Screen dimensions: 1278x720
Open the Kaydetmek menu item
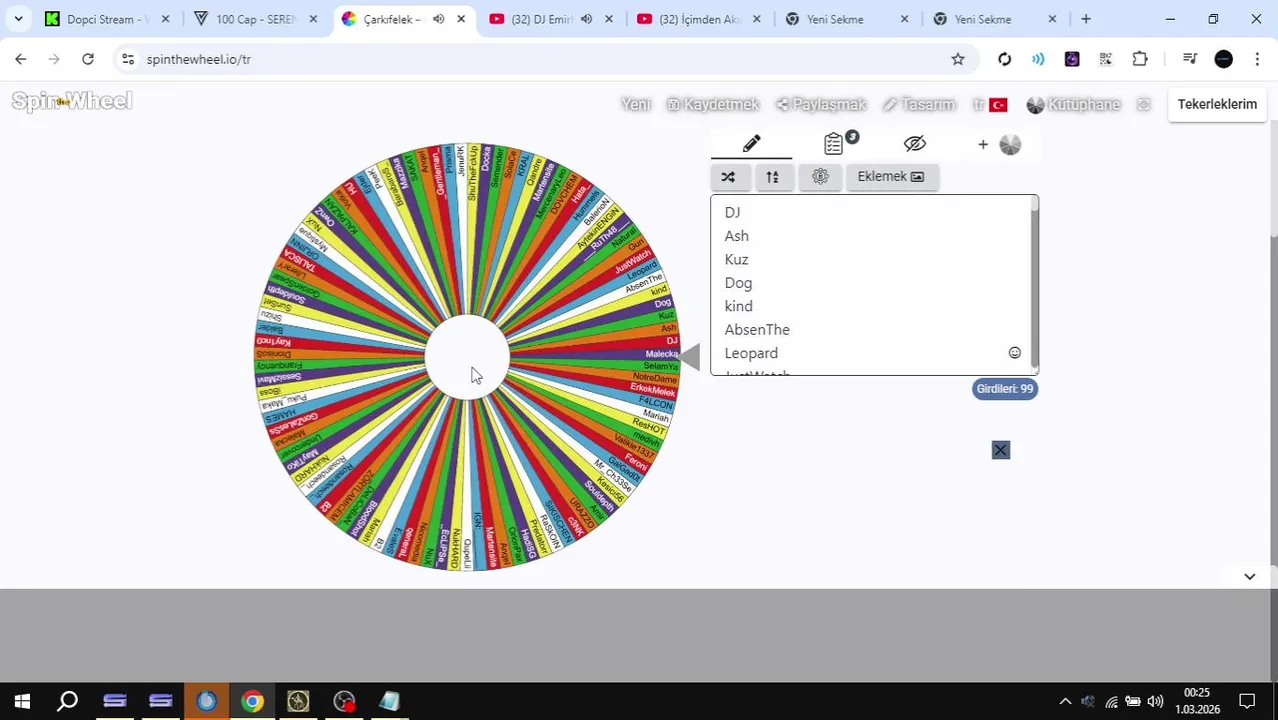coord(713,104)
